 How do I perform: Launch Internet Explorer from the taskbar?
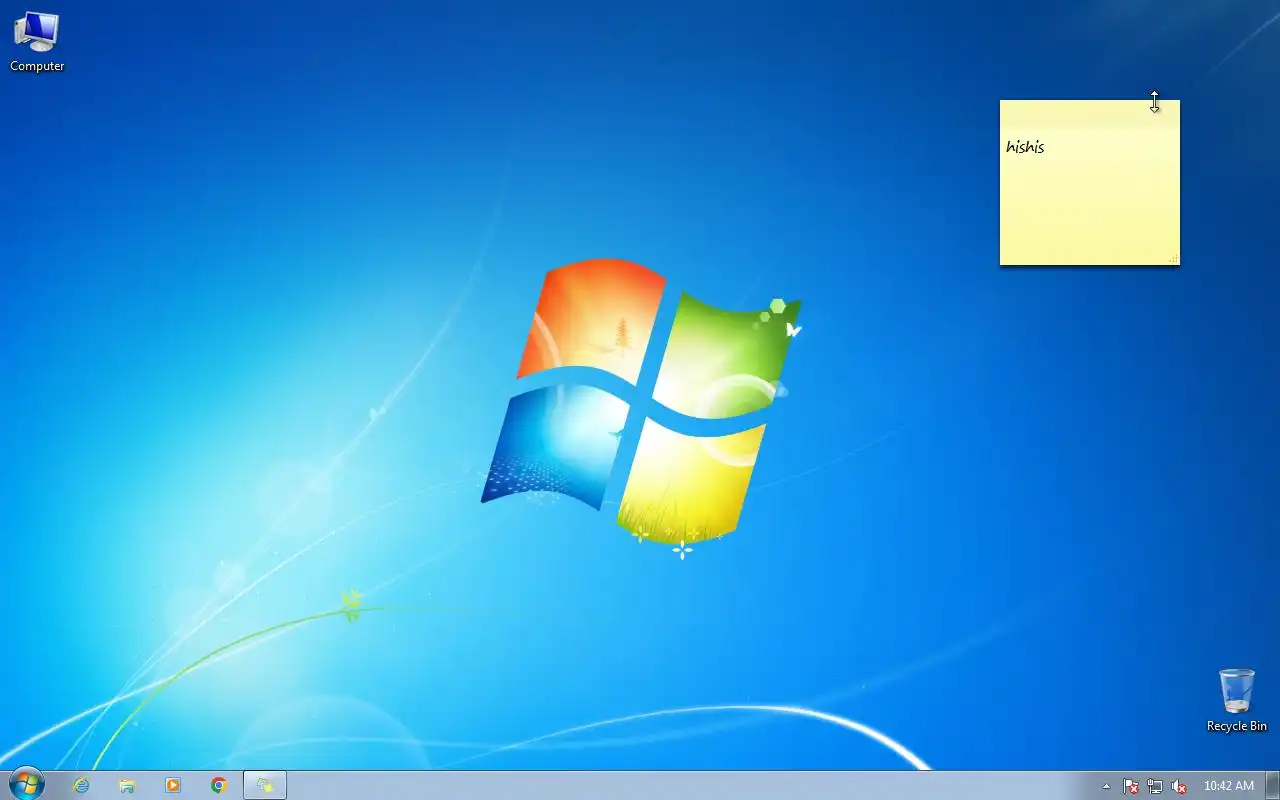click(81, 785)
